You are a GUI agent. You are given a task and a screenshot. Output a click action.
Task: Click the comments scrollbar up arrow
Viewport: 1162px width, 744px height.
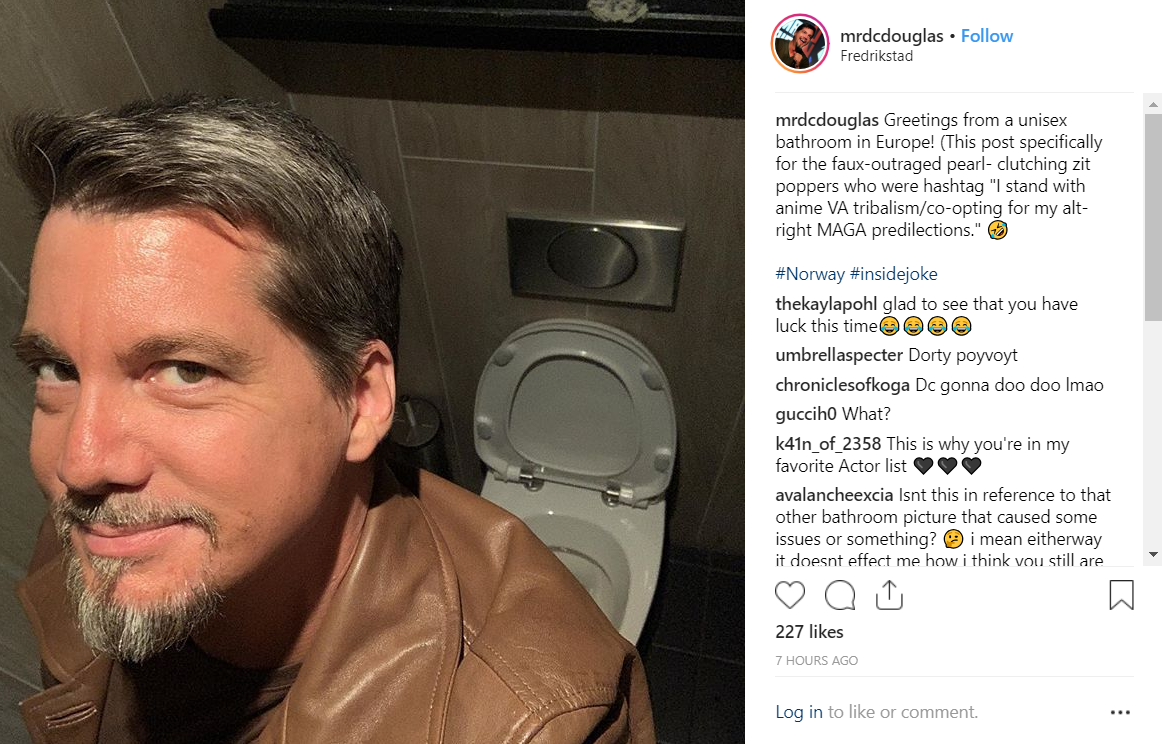(1153, 104)
